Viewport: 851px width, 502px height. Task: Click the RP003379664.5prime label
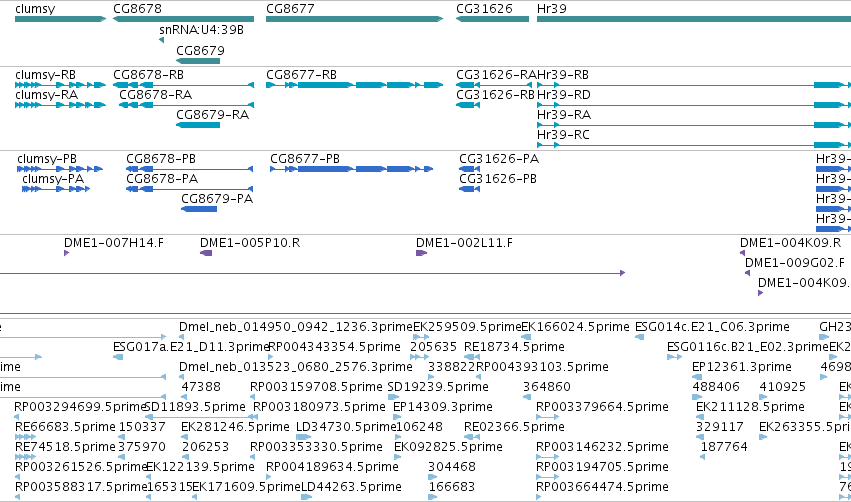point(602,408)
